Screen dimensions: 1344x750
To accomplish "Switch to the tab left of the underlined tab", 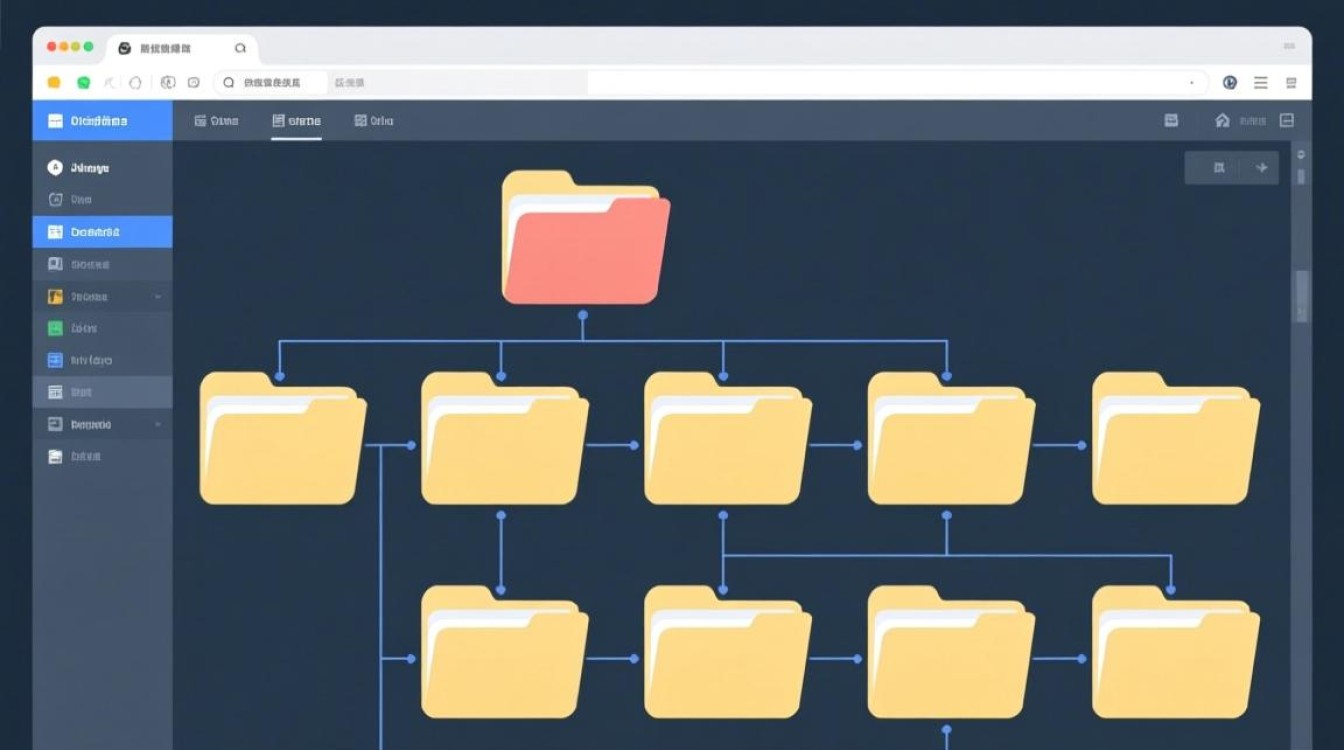I will pyautogui.click(x=216, y=121).
